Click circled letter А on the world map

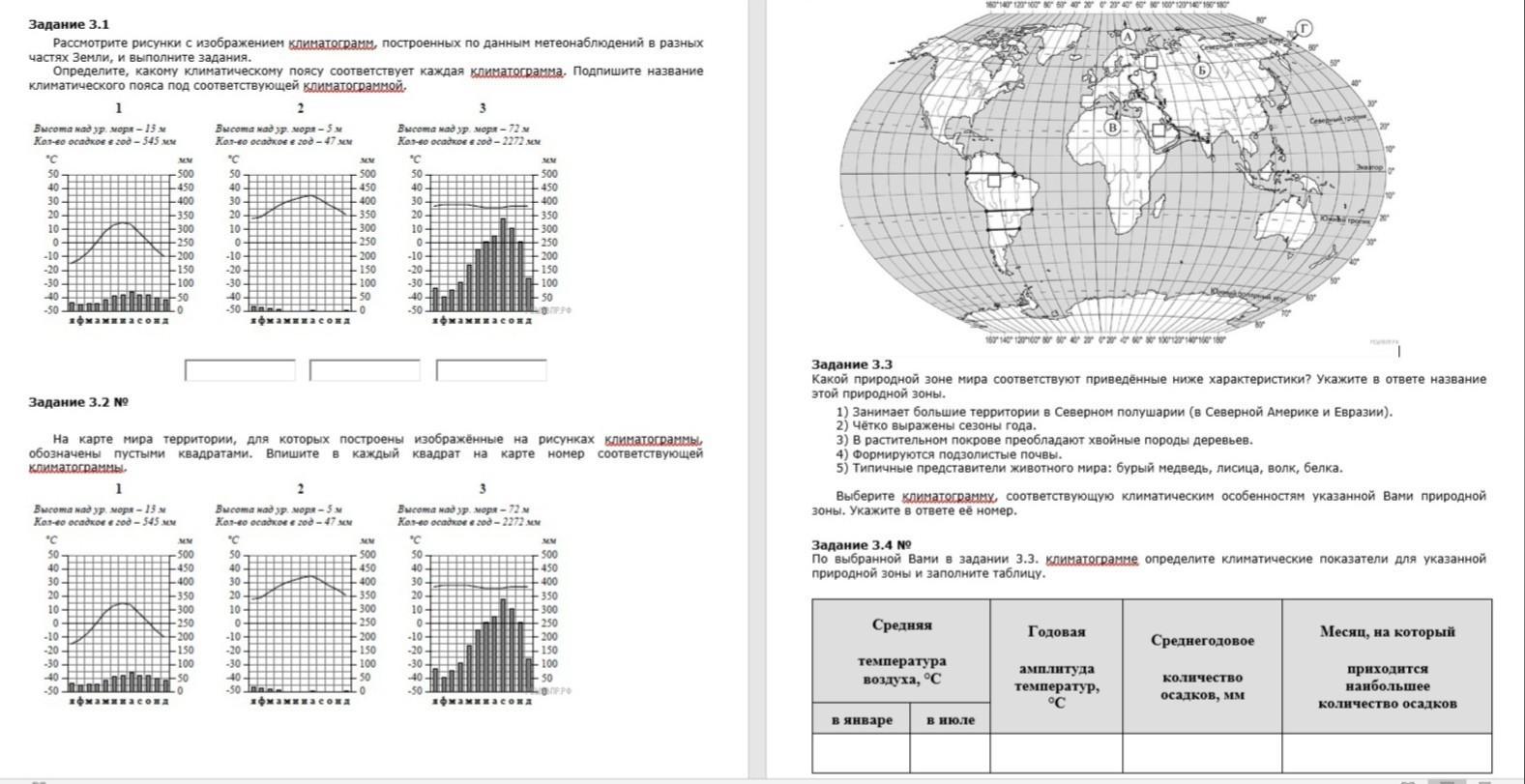pos(1128,36)
